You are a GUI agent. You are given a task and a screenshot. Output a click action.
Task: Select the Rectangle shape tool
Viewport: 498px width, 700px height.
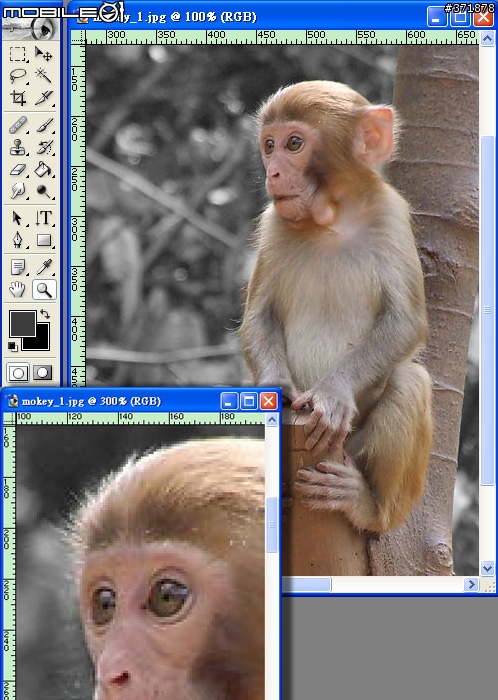coord(44,240)
